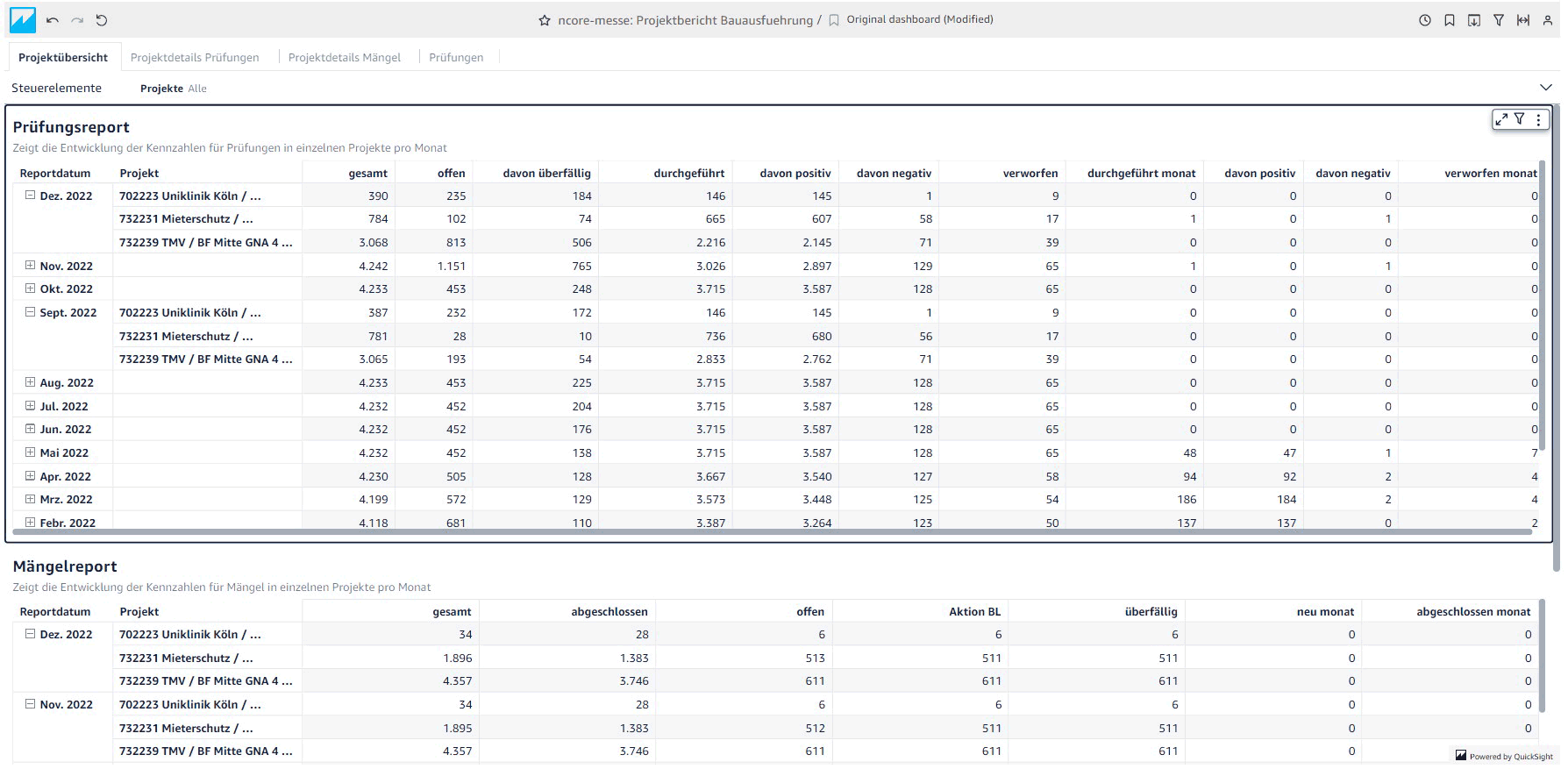Click the 'Reportdatum' header in Prüfungsreport
The width and height of the screenshot is (1568, 769).
click(55, 173)
